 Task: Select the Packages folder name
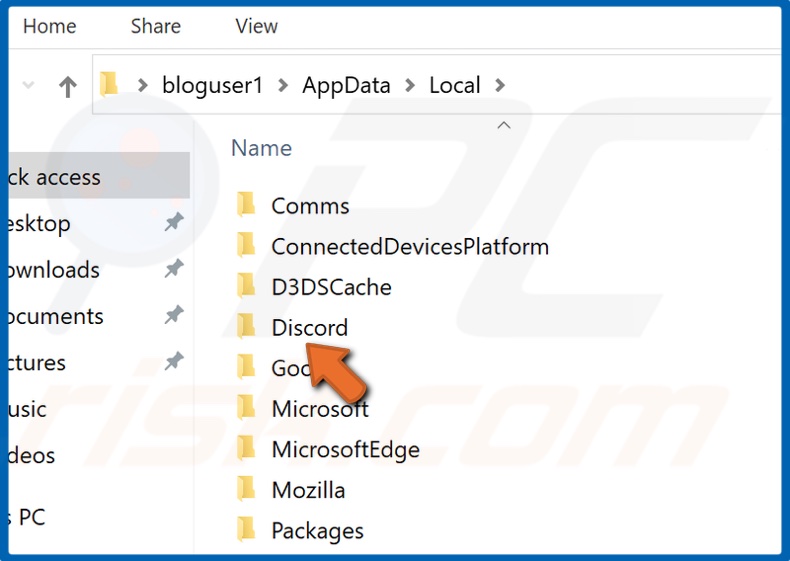pyautogui.click(x=317, y=531)
